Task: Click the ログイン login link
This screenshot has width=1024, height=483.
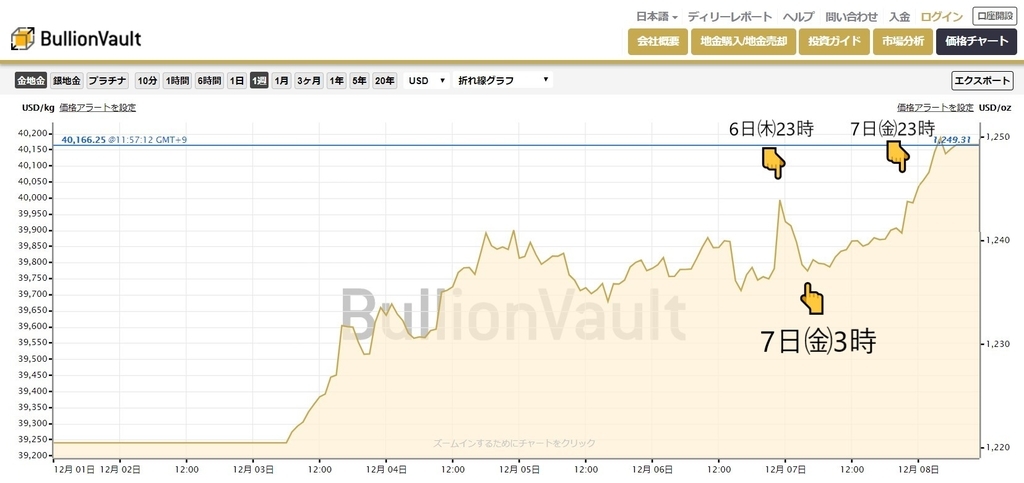Action: [x=941, y=17]
